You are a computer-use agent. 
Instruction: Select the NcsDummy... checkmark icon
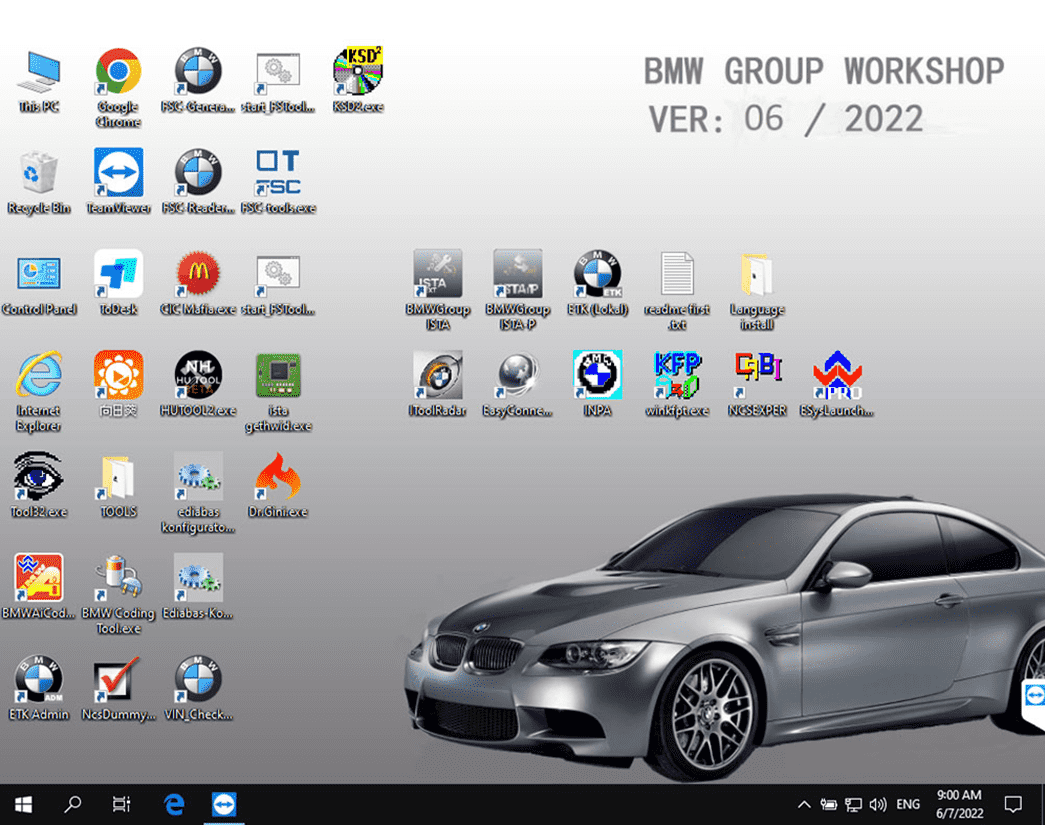coord(118,688)
